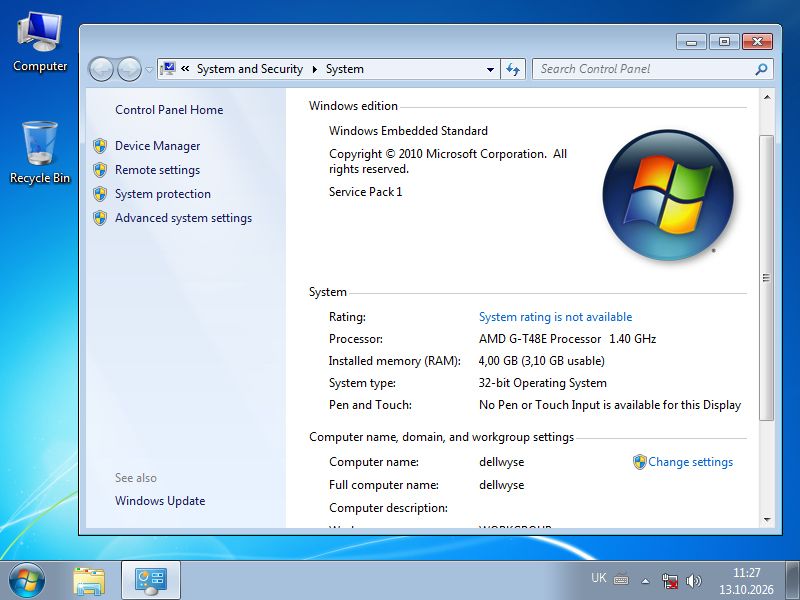Open the Start menu orb
The image size is (800, 600).
pos(27,581)
